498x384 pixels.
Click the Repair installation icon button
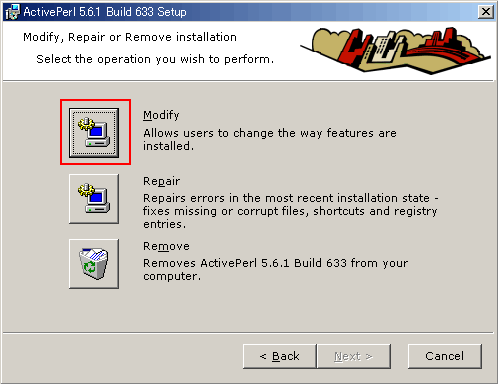pyautogui.click(x=94, y=199)
